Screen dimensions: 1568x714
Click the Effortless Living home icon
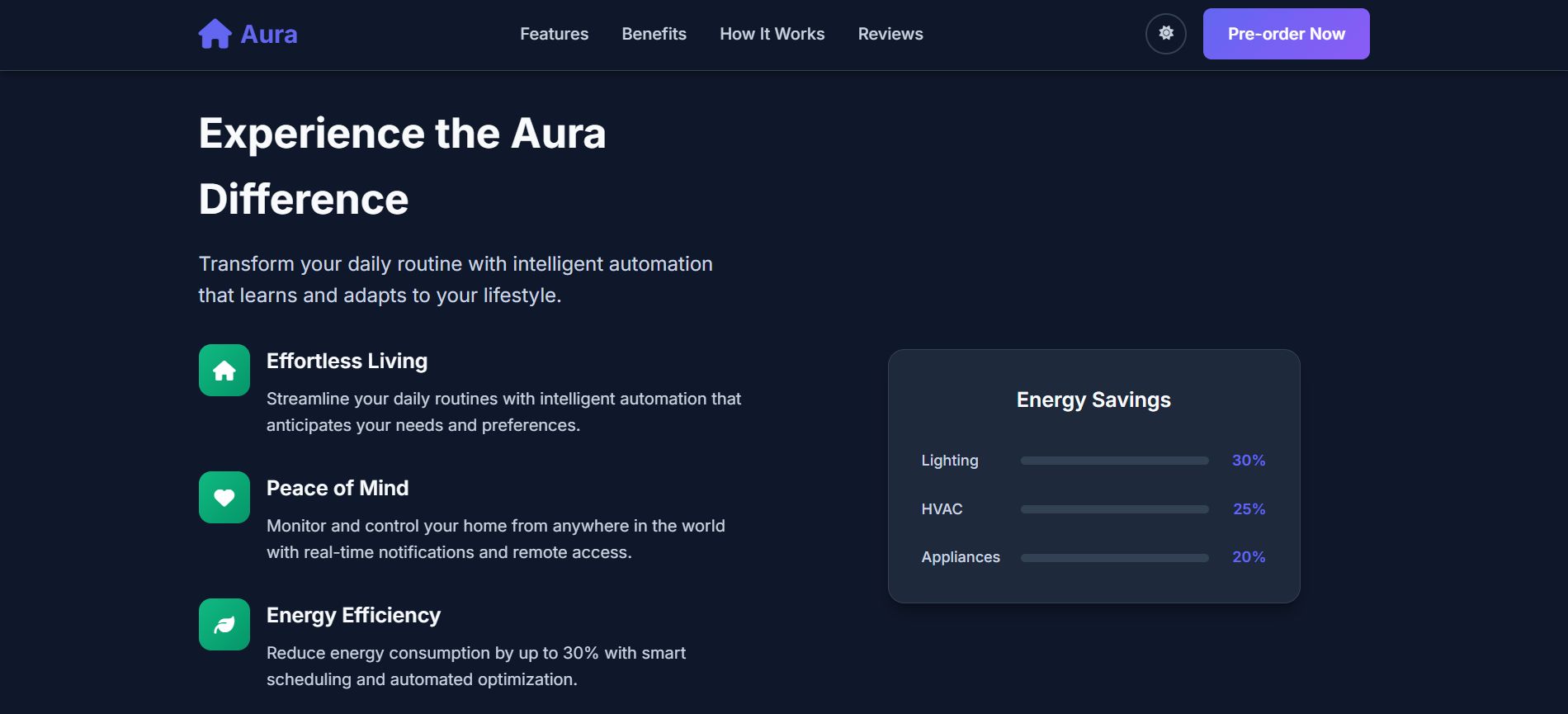coord(224,371)
